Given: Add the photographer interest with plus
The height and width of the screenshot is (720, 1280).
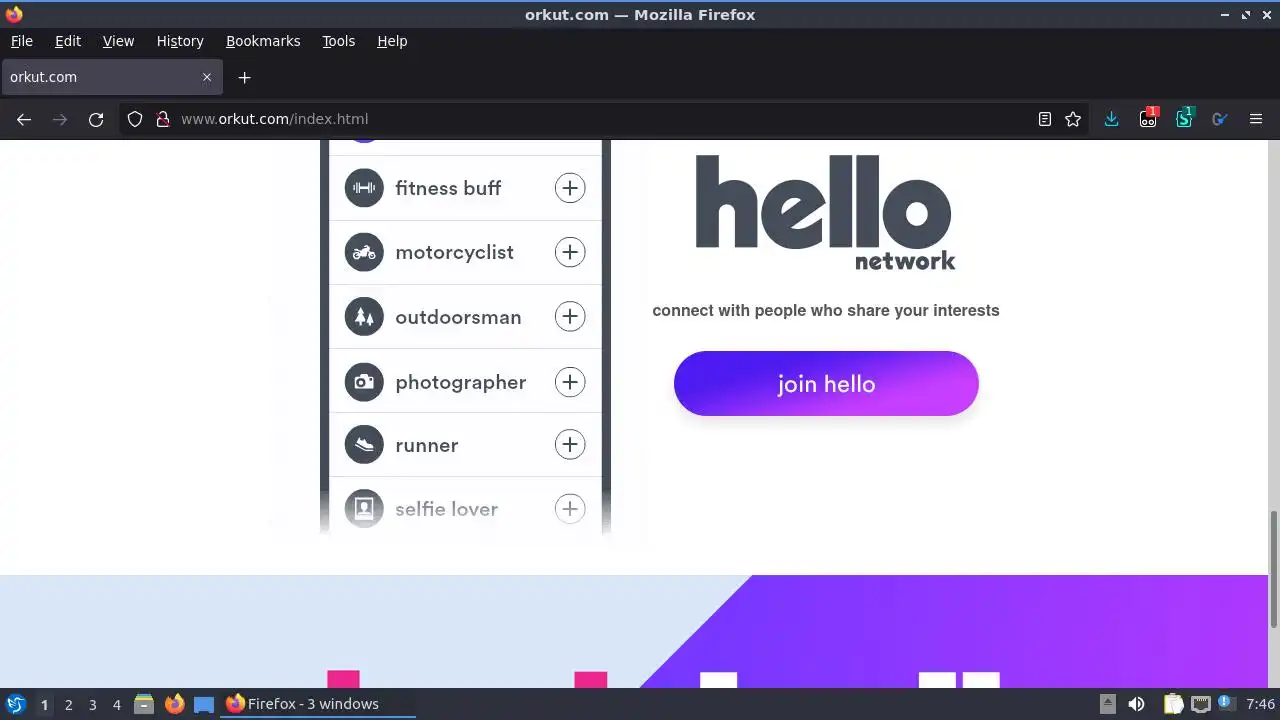Looking at the screenshot, I should click(x=570, y=382).
